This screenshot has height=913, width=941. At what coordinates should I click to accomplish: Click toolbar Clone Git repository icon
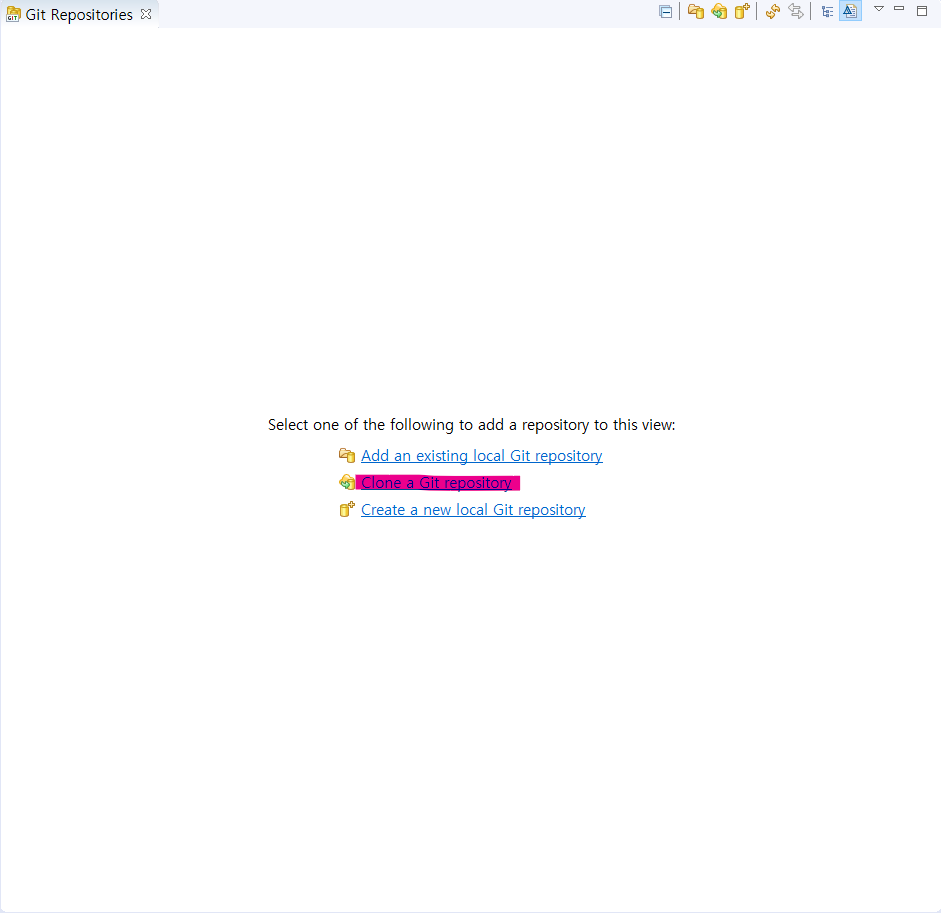pos(719,11)
